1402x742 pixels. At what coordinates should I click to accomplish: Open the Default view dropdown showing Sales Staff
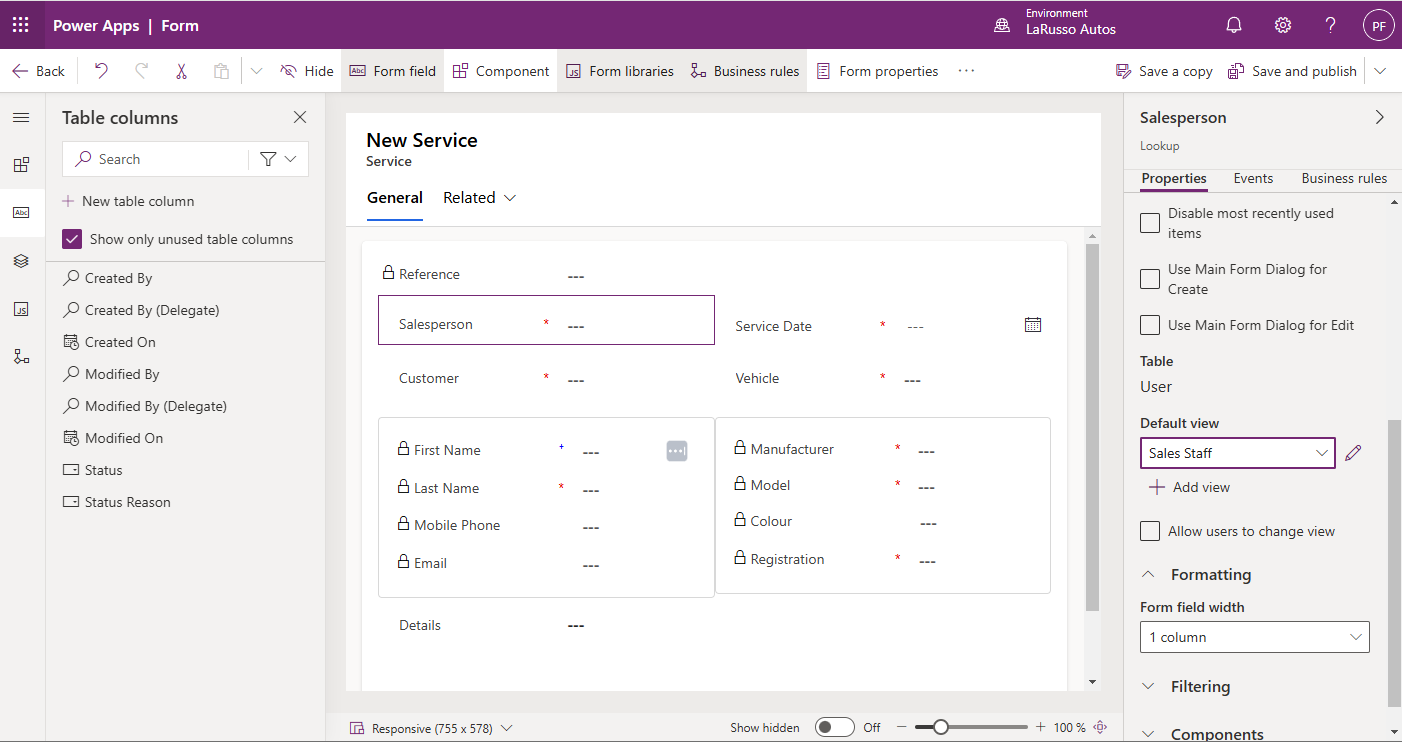(x=1237, y=453)
